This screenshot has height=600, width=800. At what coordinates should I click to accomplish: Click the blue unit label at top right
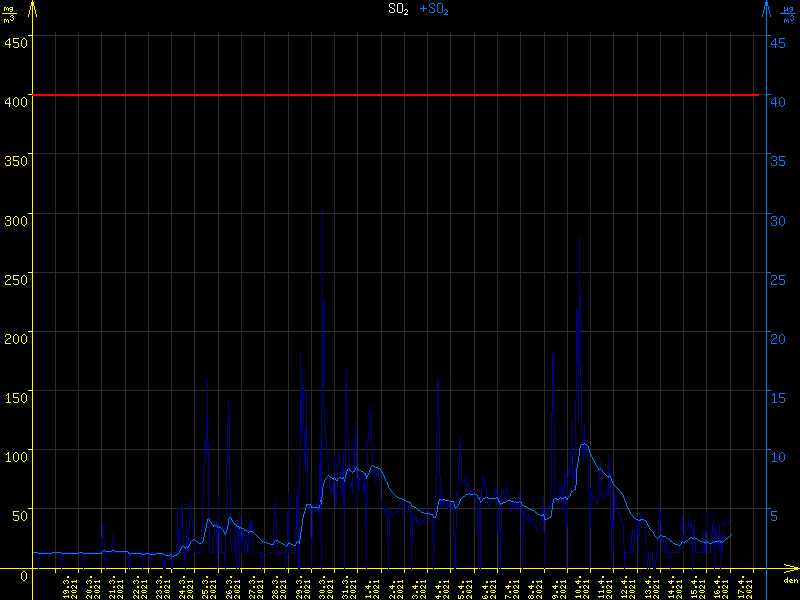[x=788, y=13]
